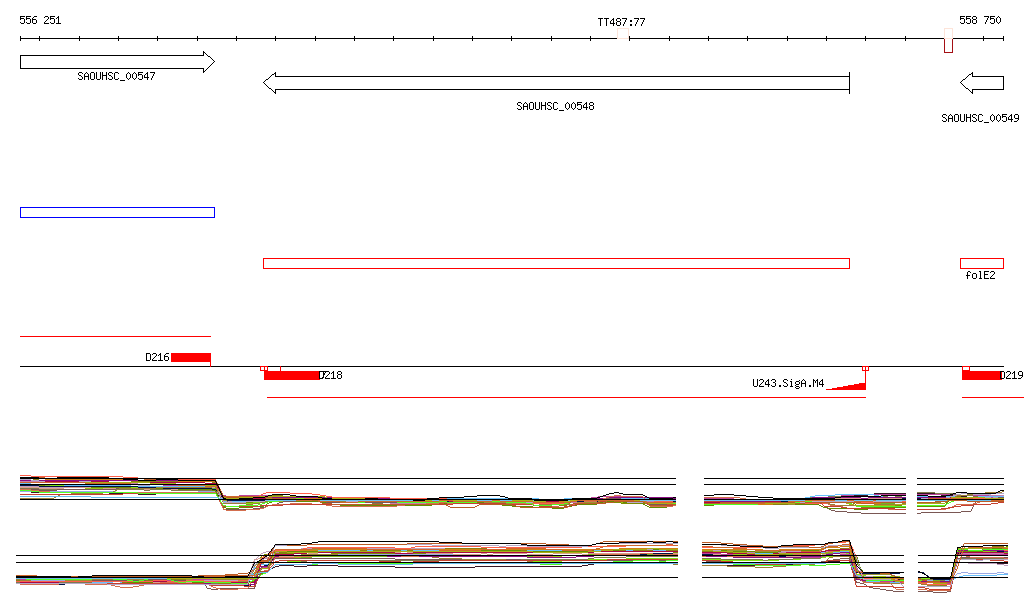Select the long red outlined rectangle
This screenshot has width=1024, height=611.
[x=556, y=264]
